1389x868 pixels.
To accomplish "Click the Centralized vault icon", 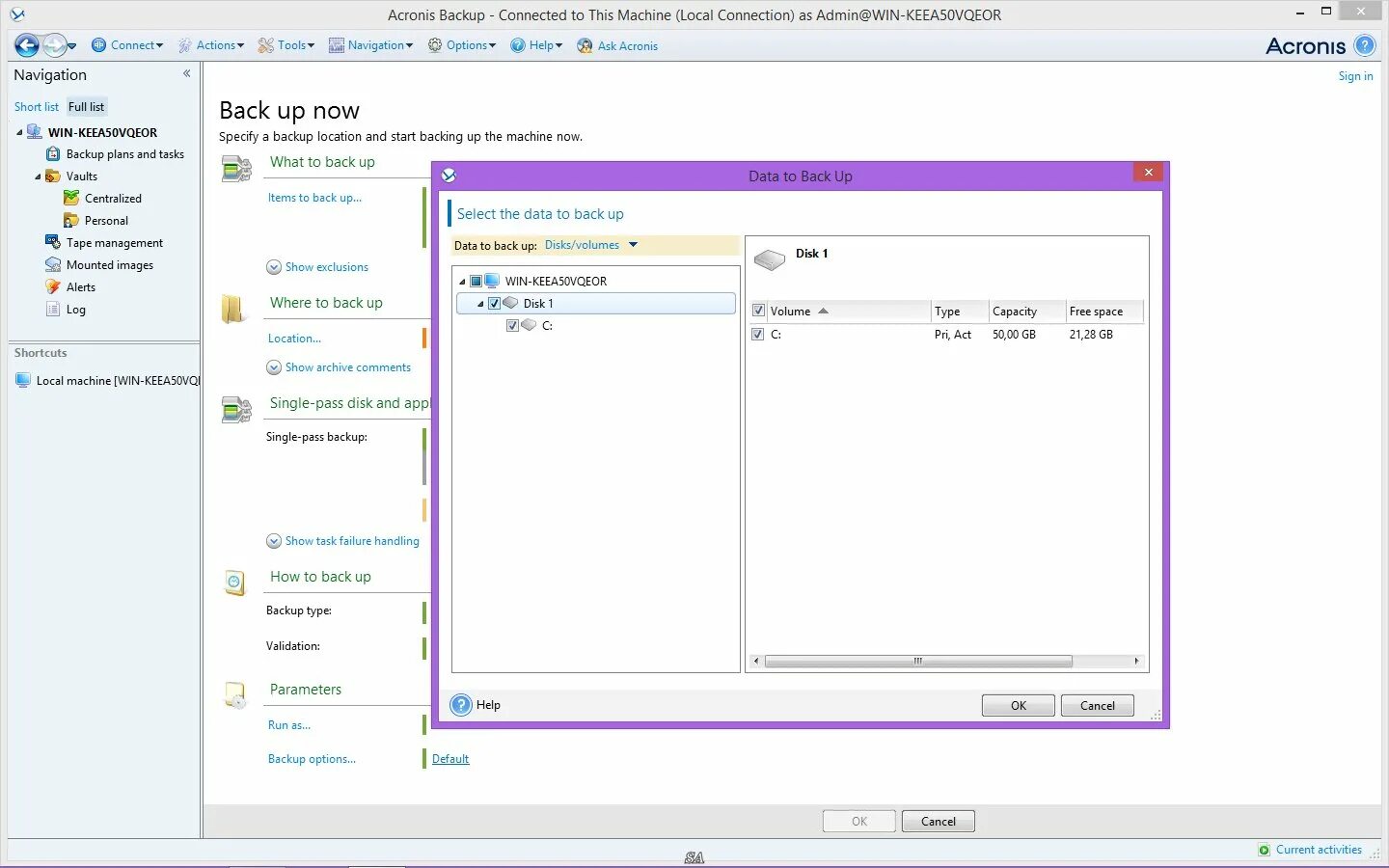I will click(x=71, y=198).
